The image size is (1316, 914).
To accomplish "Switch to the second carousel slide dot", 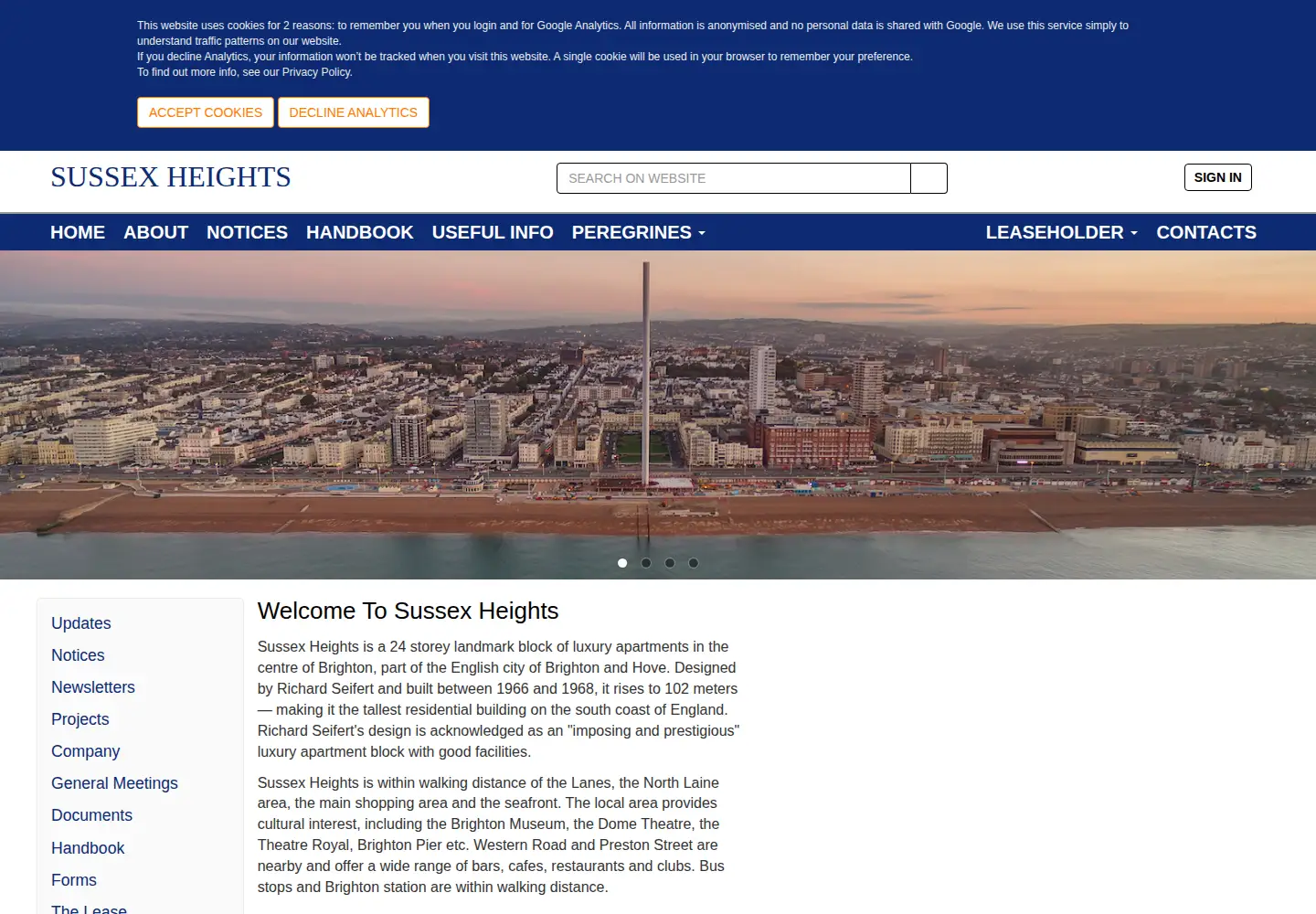I will coord(646,563).
